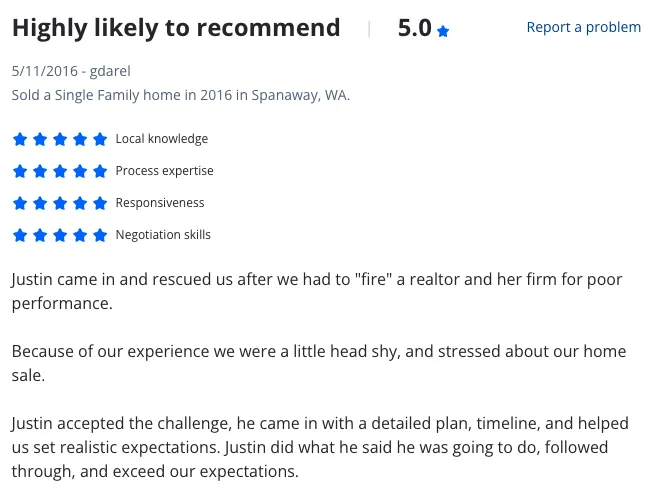The width and height of the screenshot is (653, 494).
Task: Click fourth star of Negotiation skills rating
Action: (80, 235)
